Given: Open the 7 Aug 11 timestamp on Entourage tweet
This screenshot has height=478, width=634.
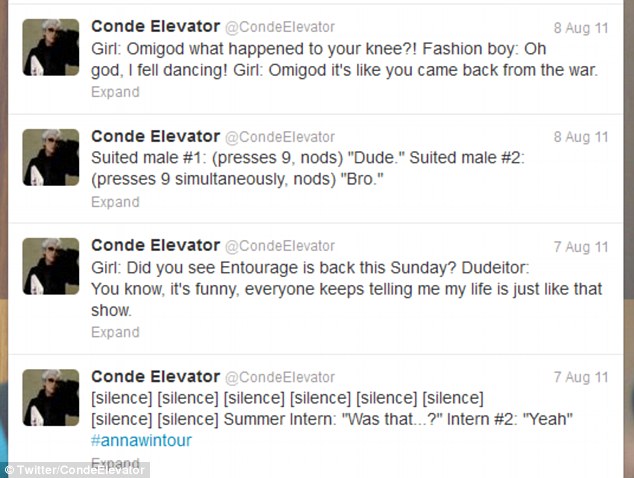Looking at the screenshot, I should pyautogui.click(x=580, y=248).
